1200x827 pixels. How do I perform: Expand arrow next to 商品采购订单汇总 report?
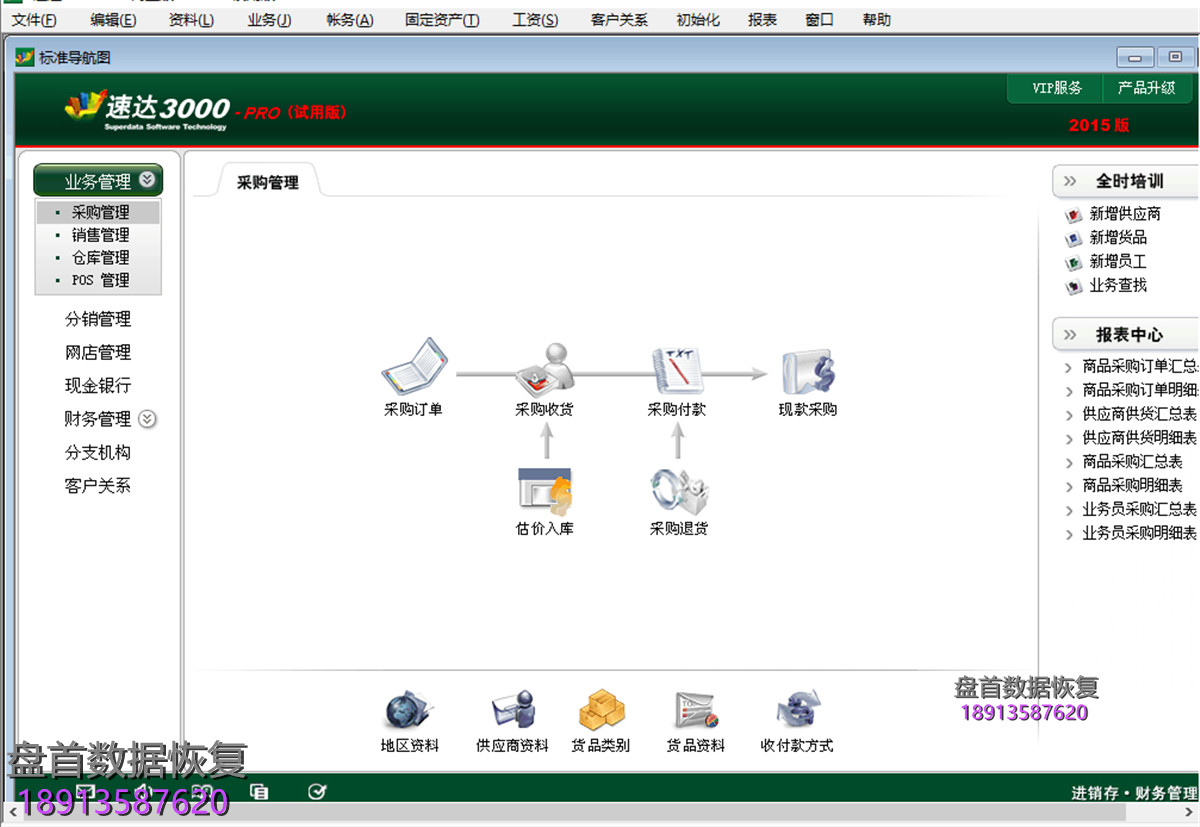[x=1069, y=367]
